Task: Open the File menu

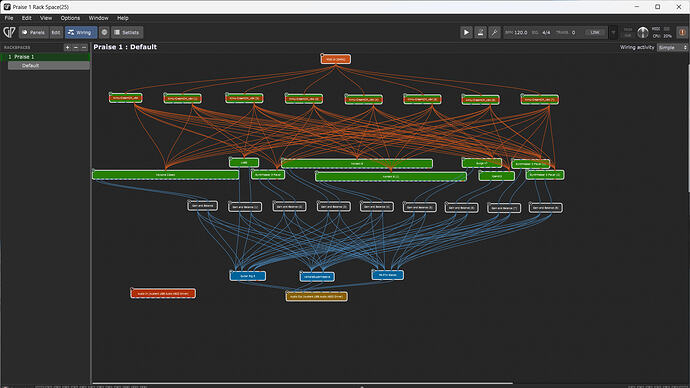Action: tap(9, 18)
